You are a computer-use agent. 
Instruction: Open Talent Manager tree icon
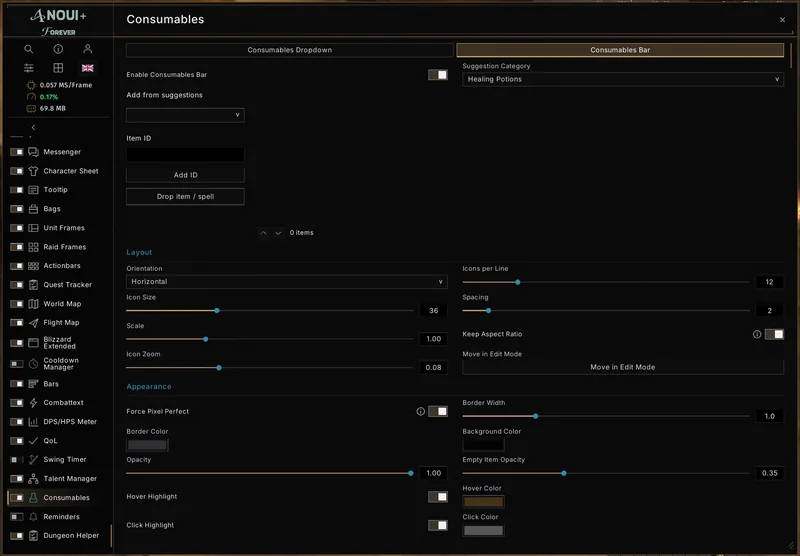(x=33, y=478)
